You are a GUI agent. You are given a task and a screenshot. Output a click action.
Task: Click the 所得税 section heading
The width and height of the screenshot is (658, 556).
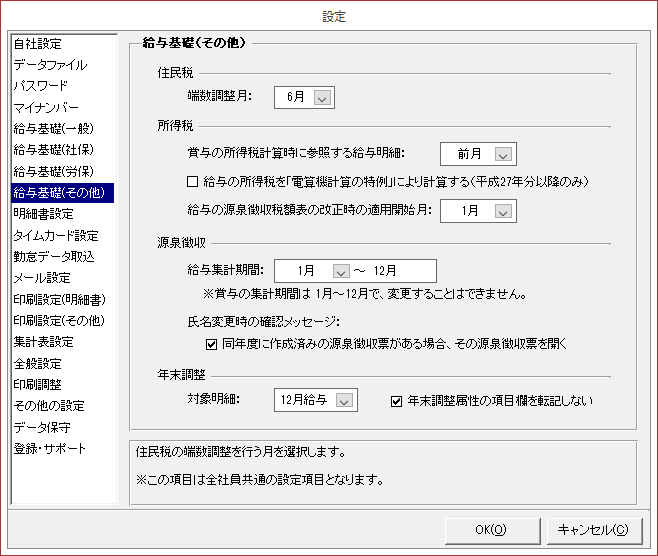(175, 126)
